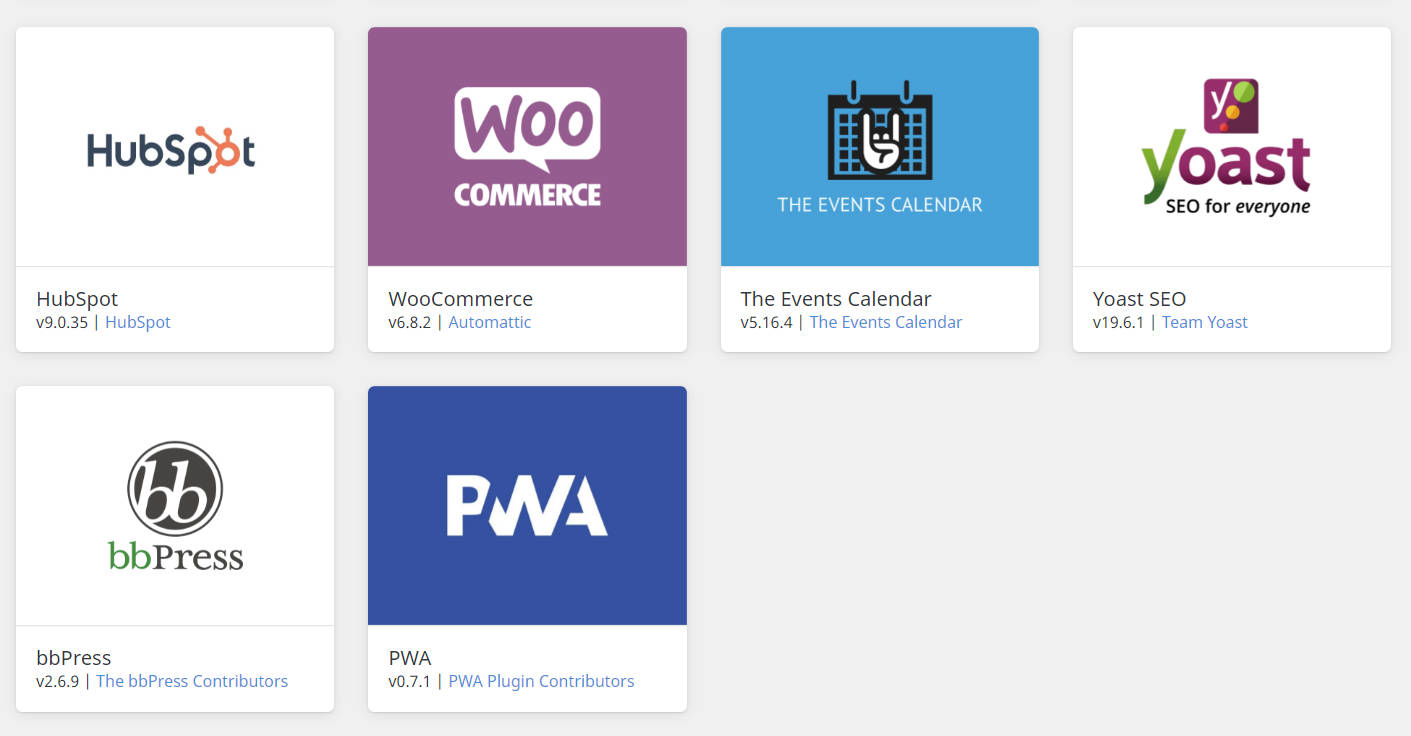Viewport: 1411px width, 736px height.
Task: Click the WooCommerce version v6.8.2 text
Action: click(x=410, y=322)
